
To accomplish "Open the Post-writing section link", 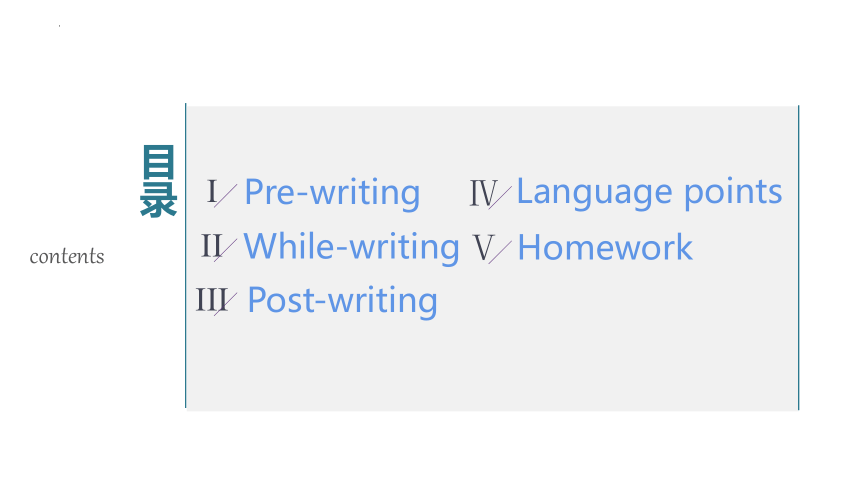I will click(x=342, y=301).
